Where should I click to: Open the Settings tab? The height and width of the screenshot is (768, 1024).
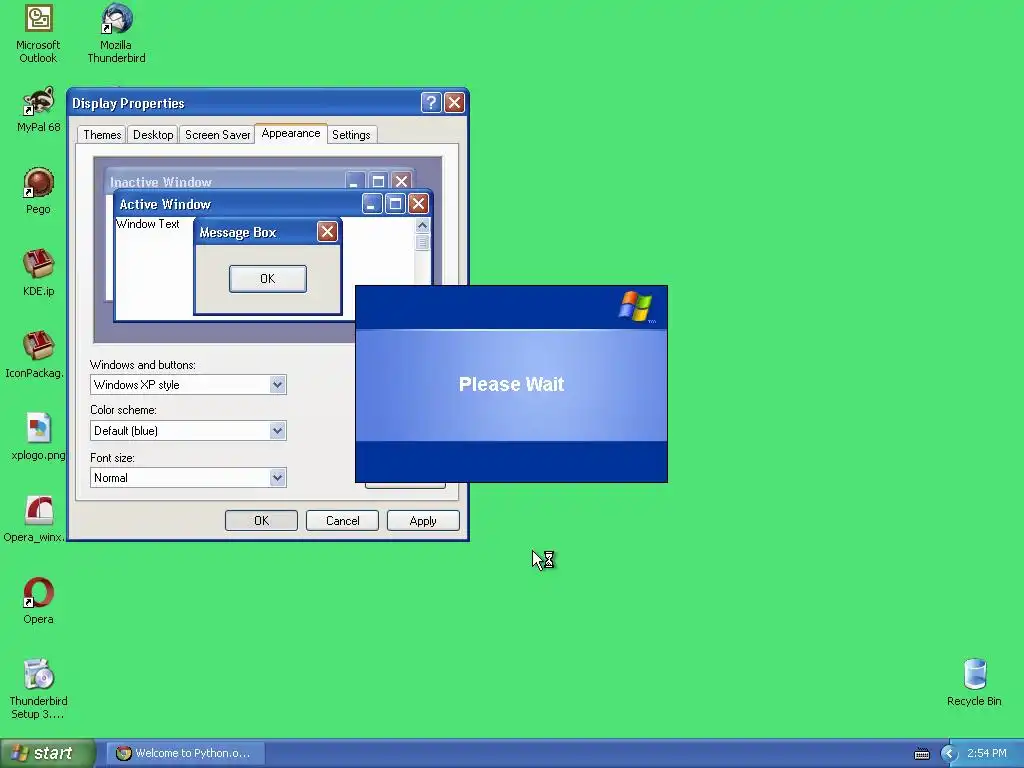coord(351,135)
